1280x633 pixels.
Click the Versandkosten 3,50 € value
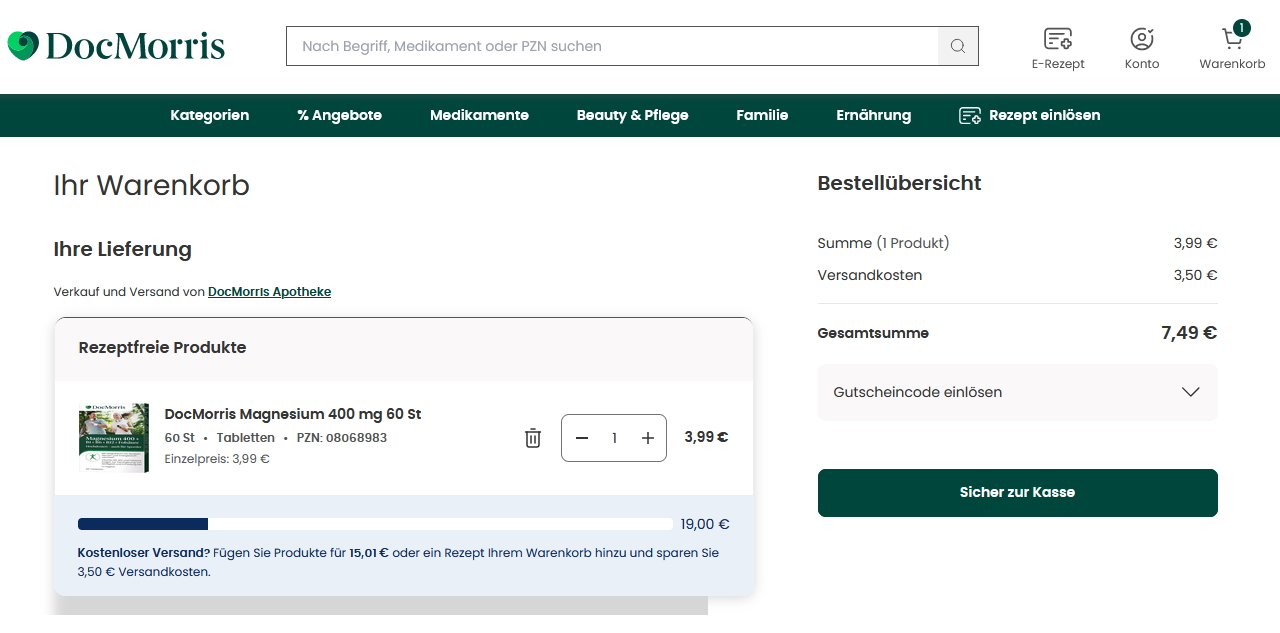click(1196, 275)
